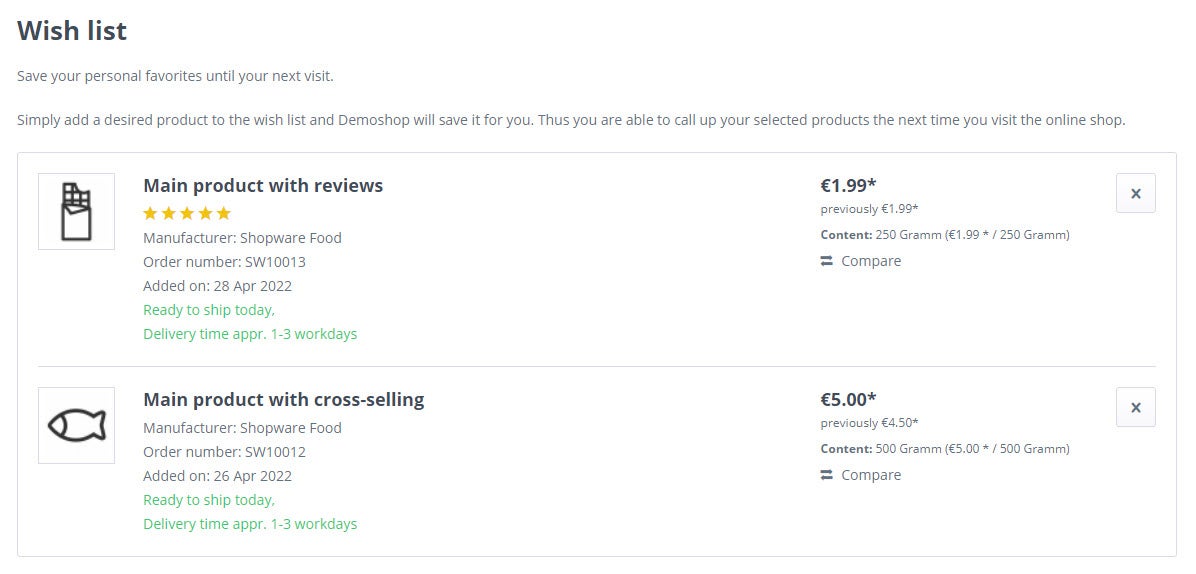Click the first yellow star in rating
This screenshot has height=574, width=1196.
(x=150, y=213)
